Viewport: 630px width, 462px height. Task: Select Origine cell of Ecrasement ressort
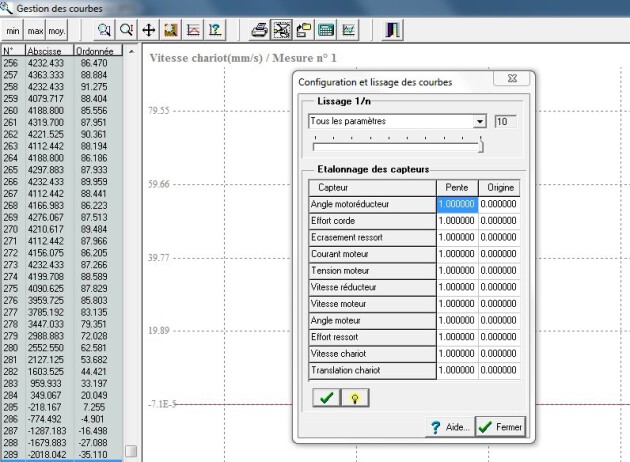pyautogui.click(x=499, y=237)
